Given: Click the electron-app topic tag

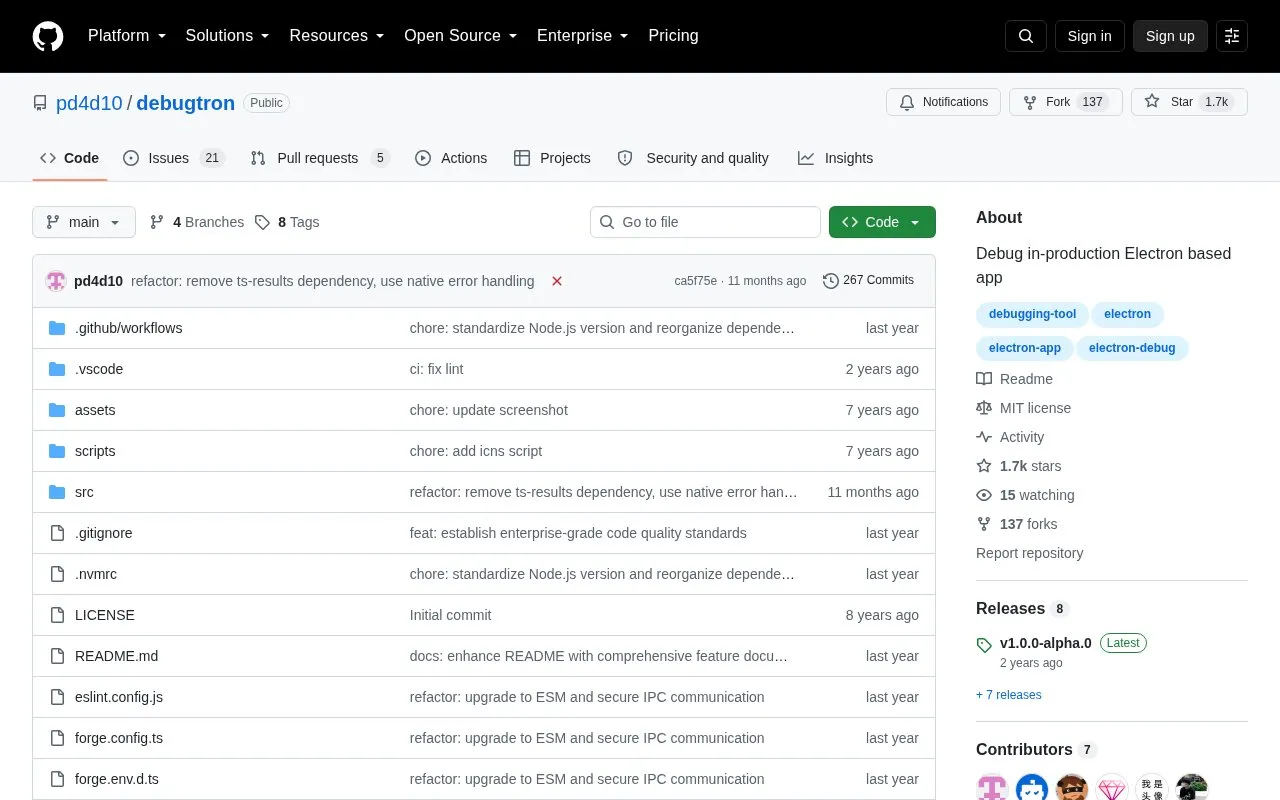Looking at the screenshot, I should [1025, 348].
